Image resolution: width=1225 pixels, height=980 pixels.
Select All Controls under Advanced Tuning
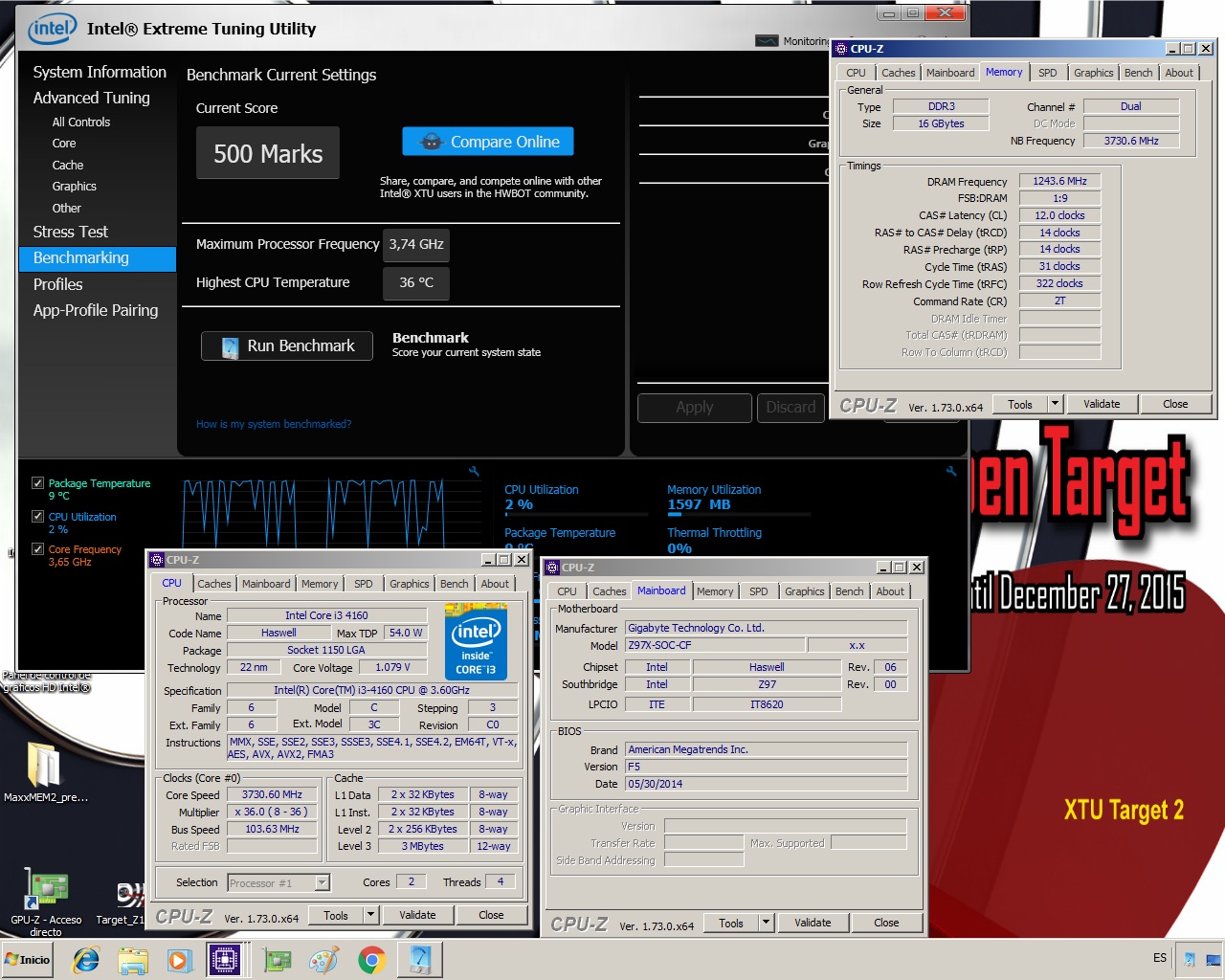pyautogui.click(x=81, y=122)
